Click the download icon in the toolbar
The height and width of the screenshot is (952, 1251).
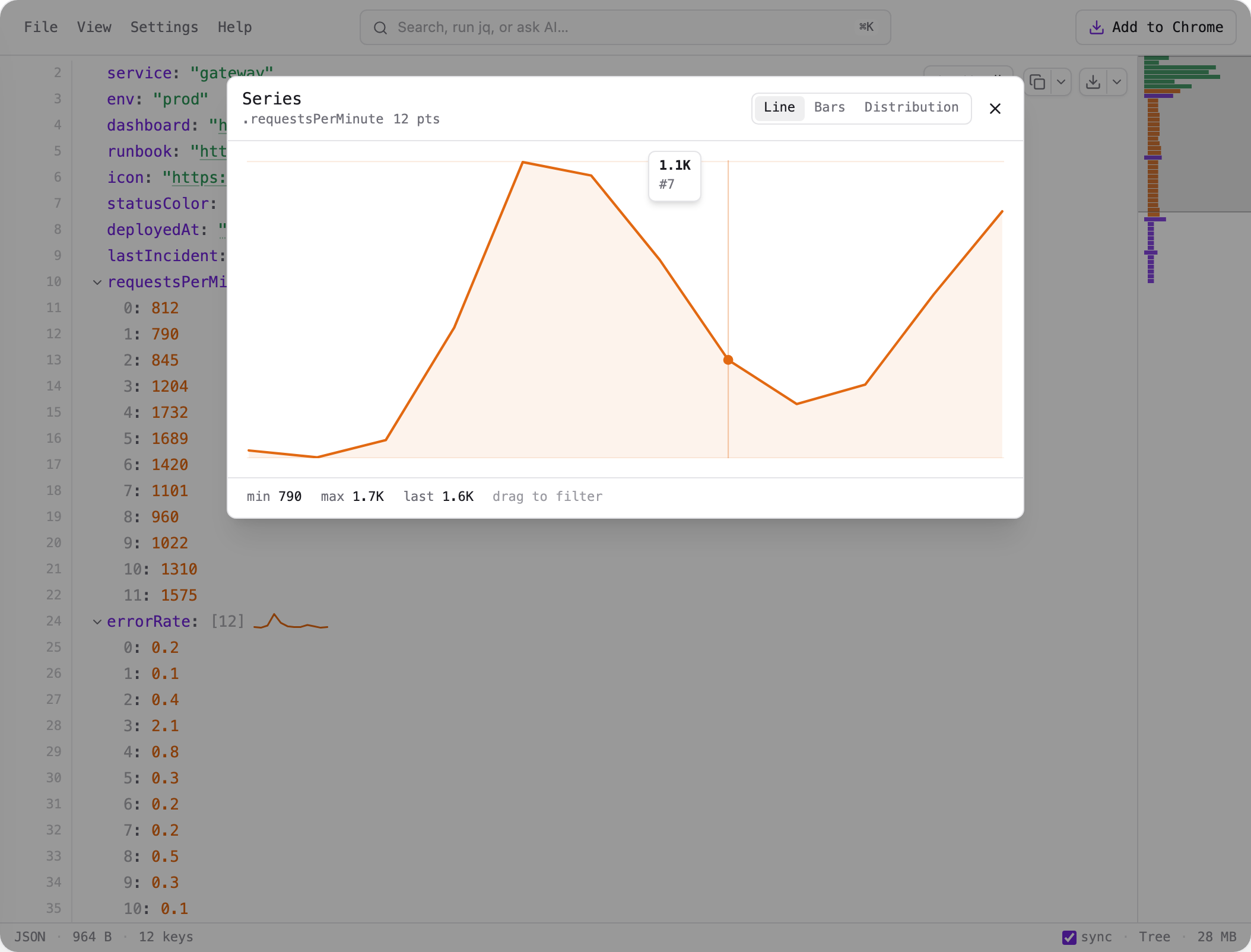[1093, 82]
